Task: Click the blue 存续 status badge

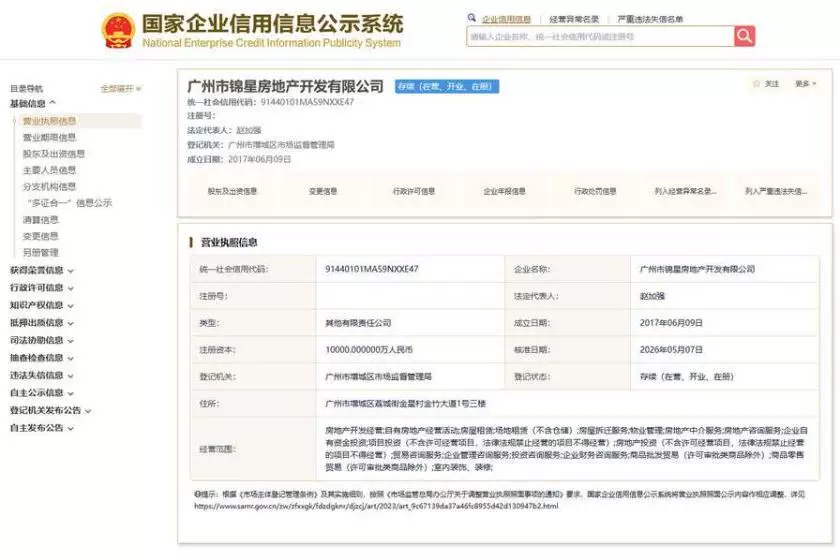Action: coord(447,86)
